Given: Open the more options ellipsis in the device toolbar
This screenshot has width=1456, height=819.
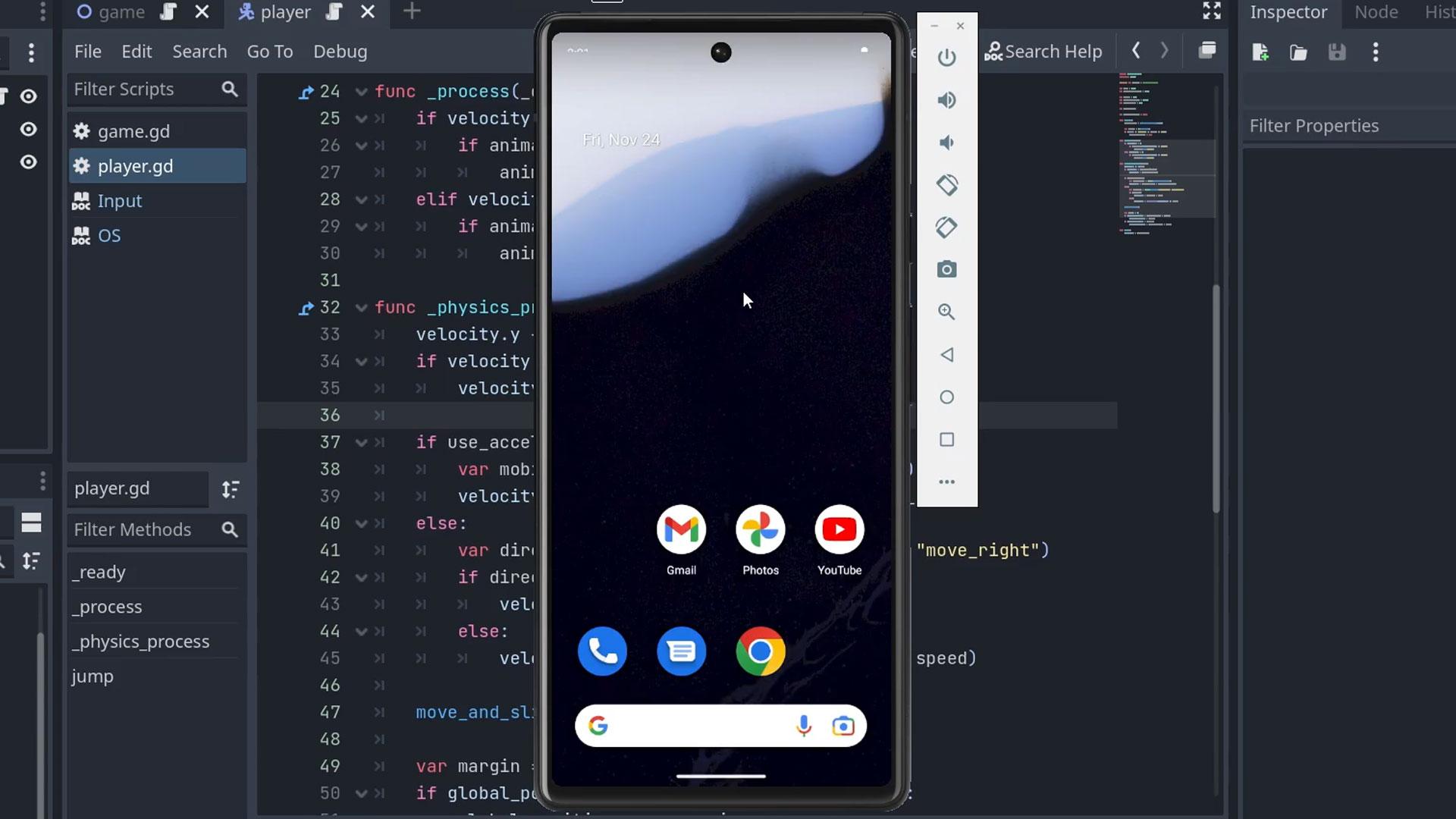Looking at the screenshot, I should 947,482.
